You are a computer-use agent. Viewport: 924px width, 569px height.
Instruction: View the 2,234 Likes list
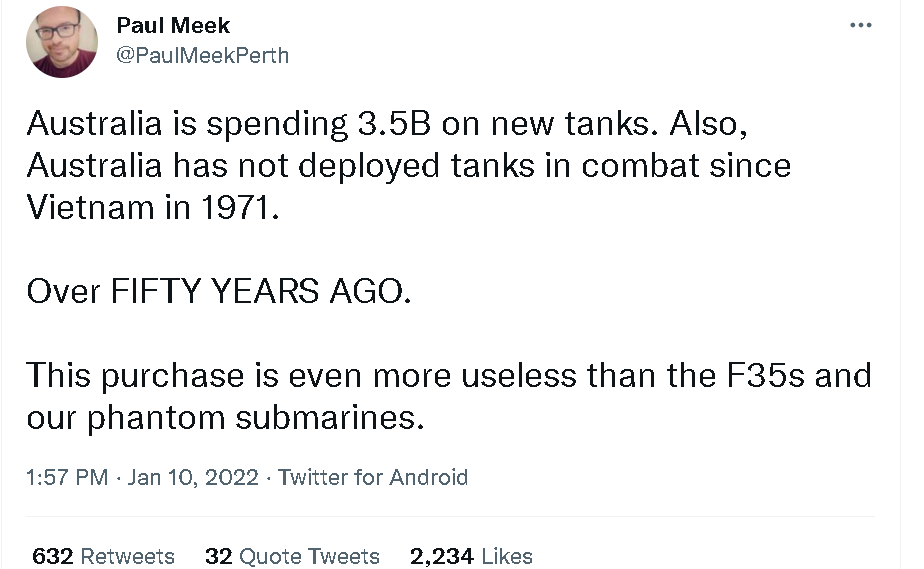click(471, 556)
